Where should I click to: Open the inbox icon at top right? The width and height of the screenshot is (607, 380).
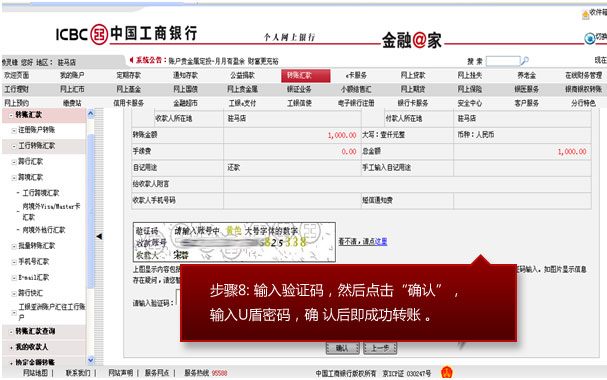(585, 15)
